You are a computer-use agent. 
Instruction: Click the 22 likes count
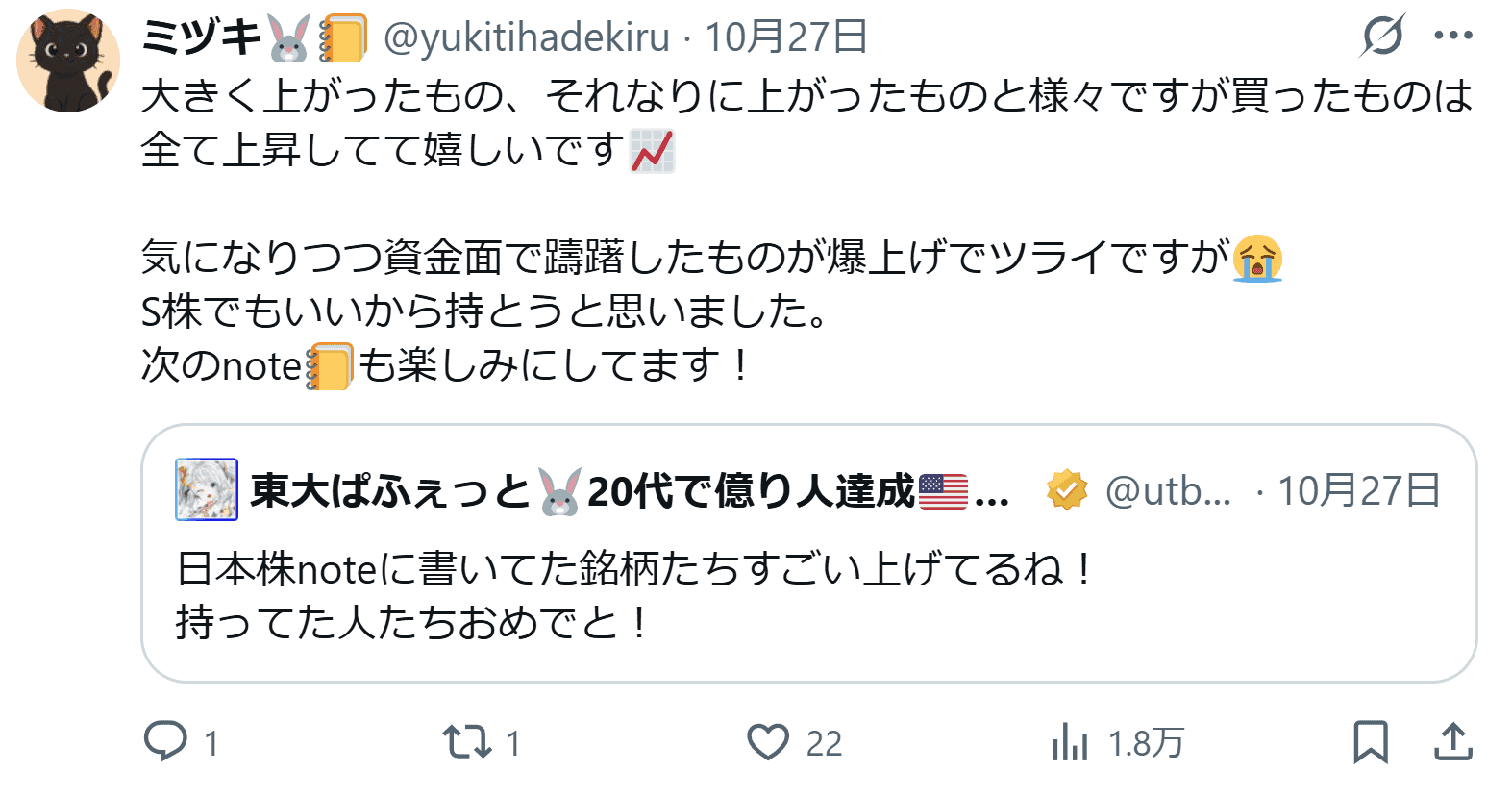824,743
